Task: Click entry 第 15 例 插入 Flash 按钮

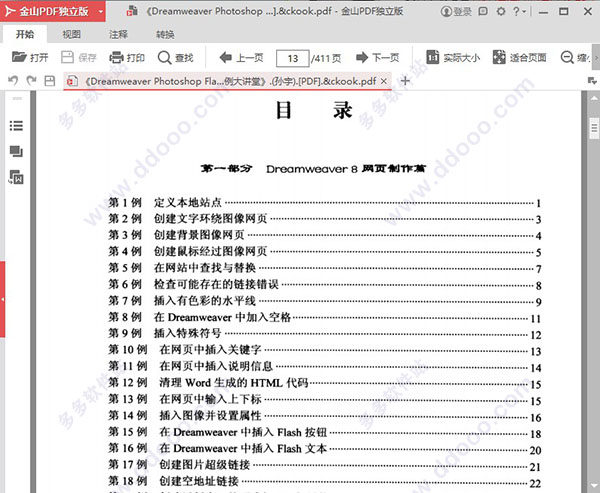Action: tap(324, 432)
